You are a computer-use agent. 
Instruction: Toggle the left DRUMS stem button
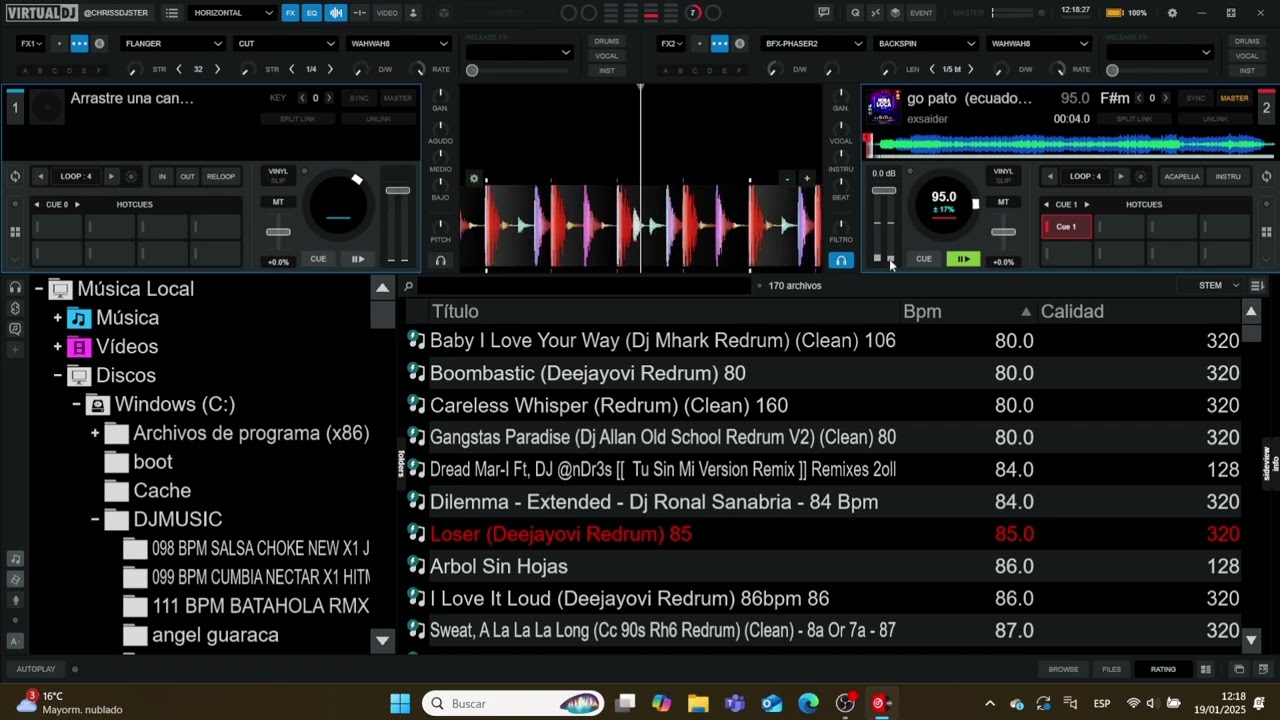(x=607, y=41)
